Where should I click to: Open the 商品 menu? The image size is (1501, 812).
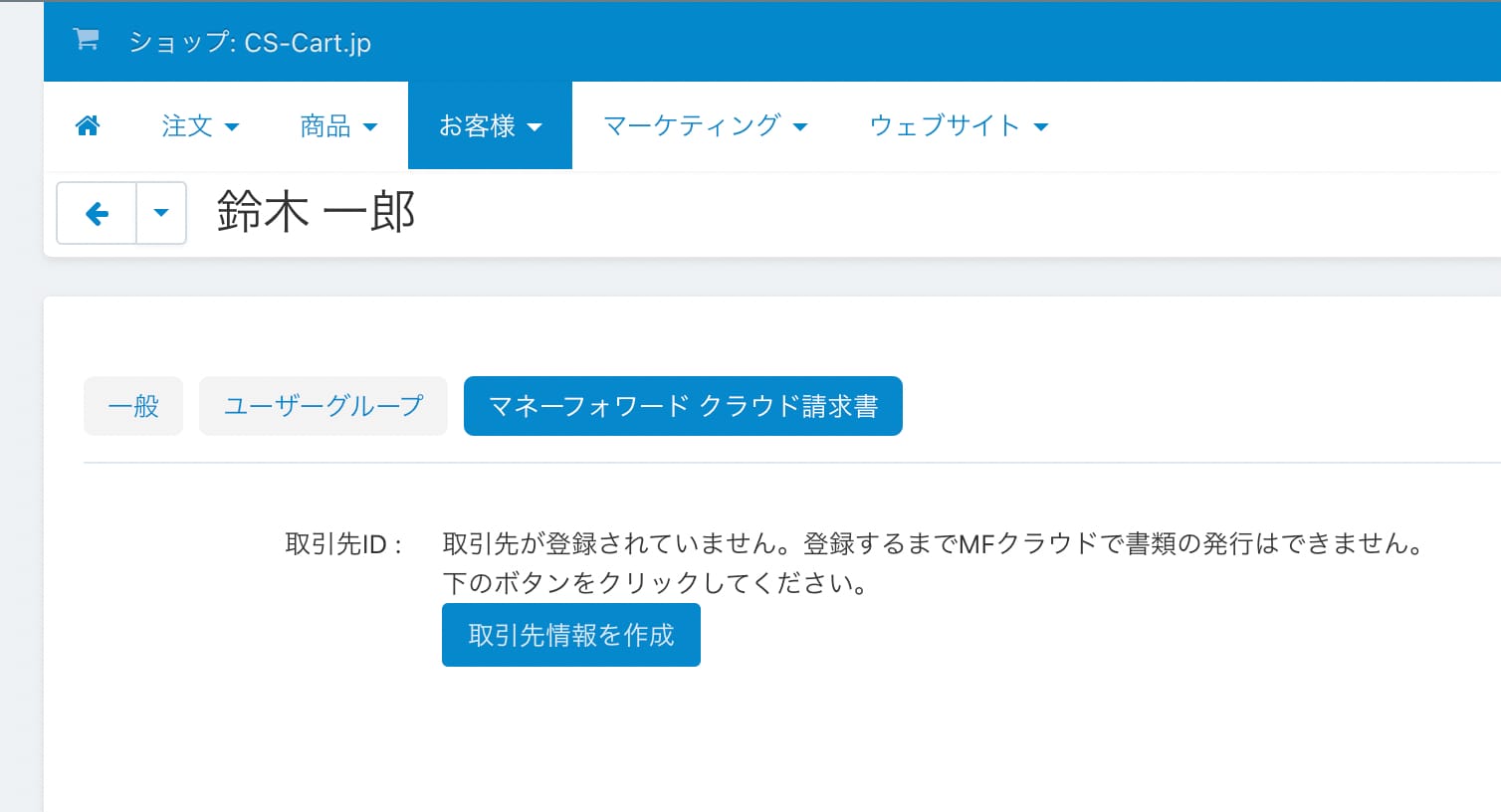point(325,126)
